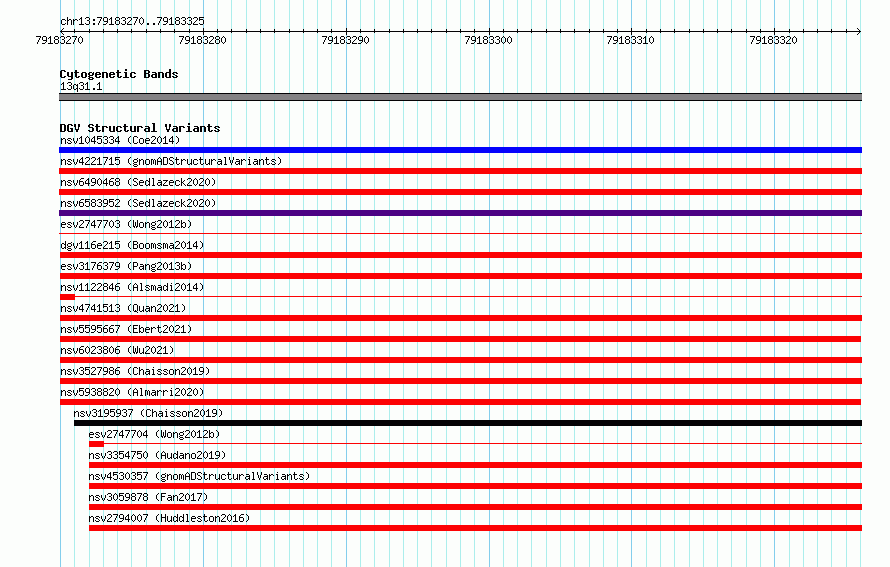Open nsv3354750 (Audano2019) variant label
The height and width of the screenshot is (567, 890).
coord(157,455)
